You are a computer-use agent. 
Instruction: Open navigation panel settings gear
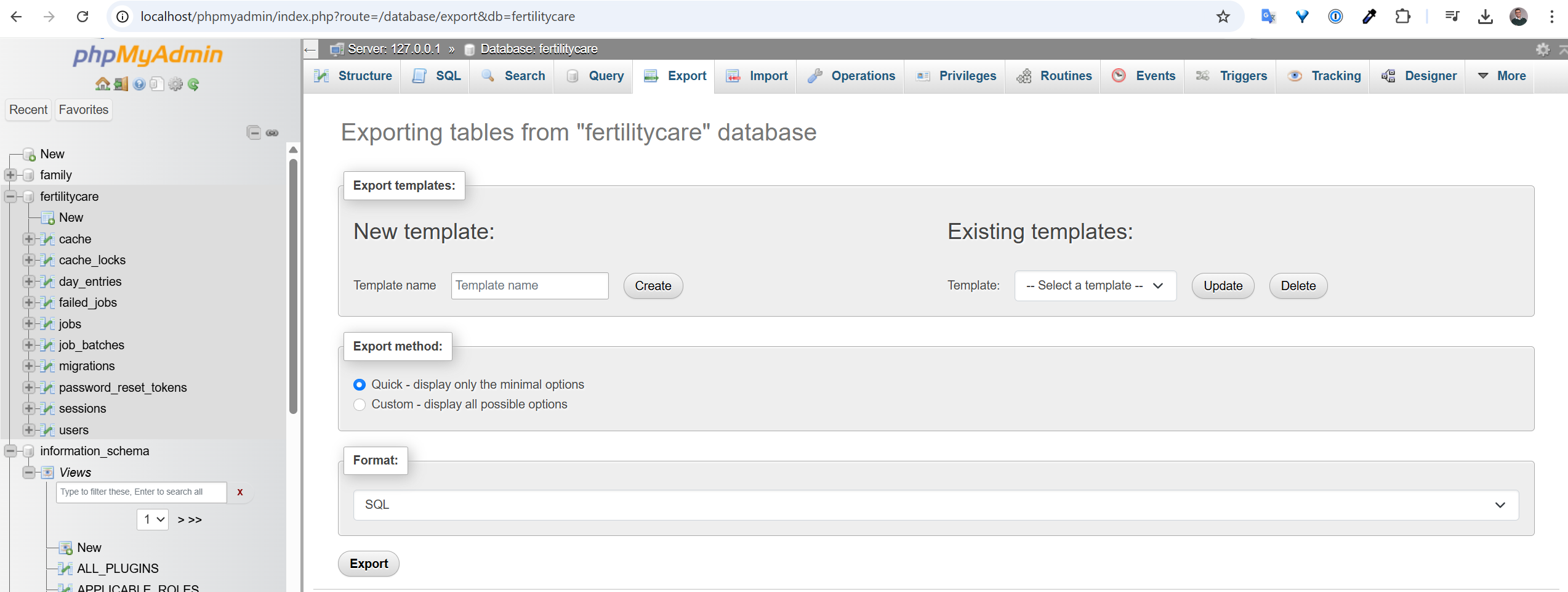(x=175, y=84)
